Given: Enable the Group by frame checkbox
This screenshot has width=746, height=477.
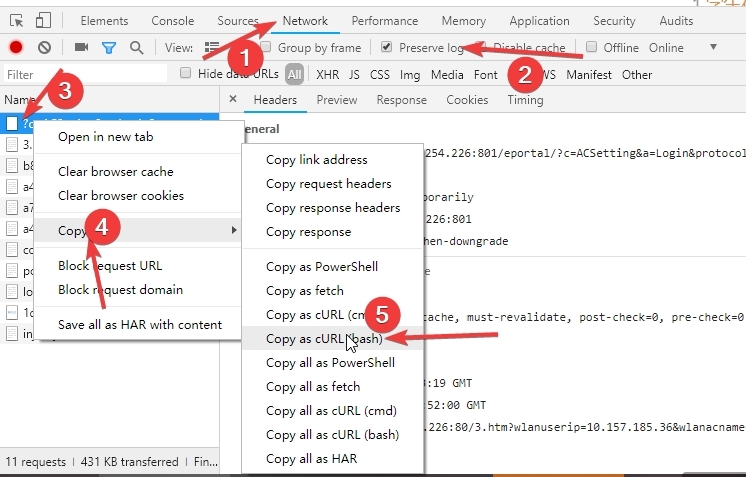Looking at the screenshot, I should (266, 47).
